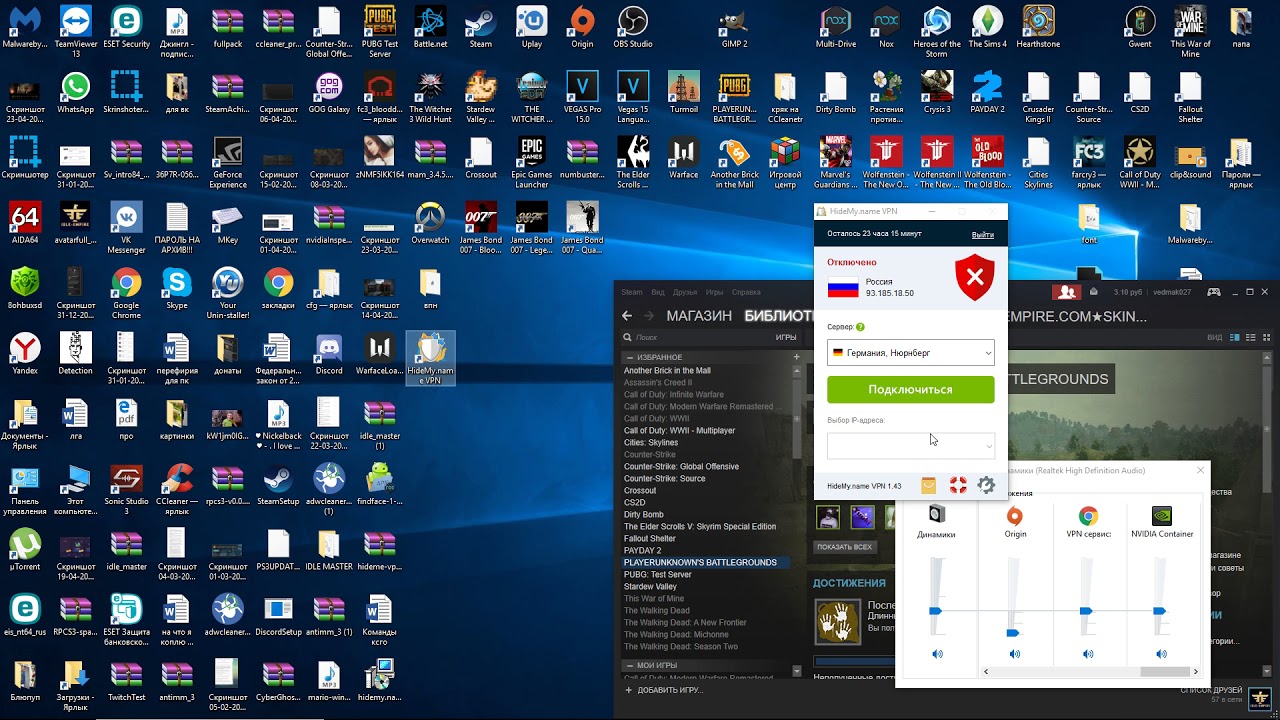The width and height of the screenshot is (1280, 720).
Task: Open Discord desktop shortcut
Action: click(329, 354)
